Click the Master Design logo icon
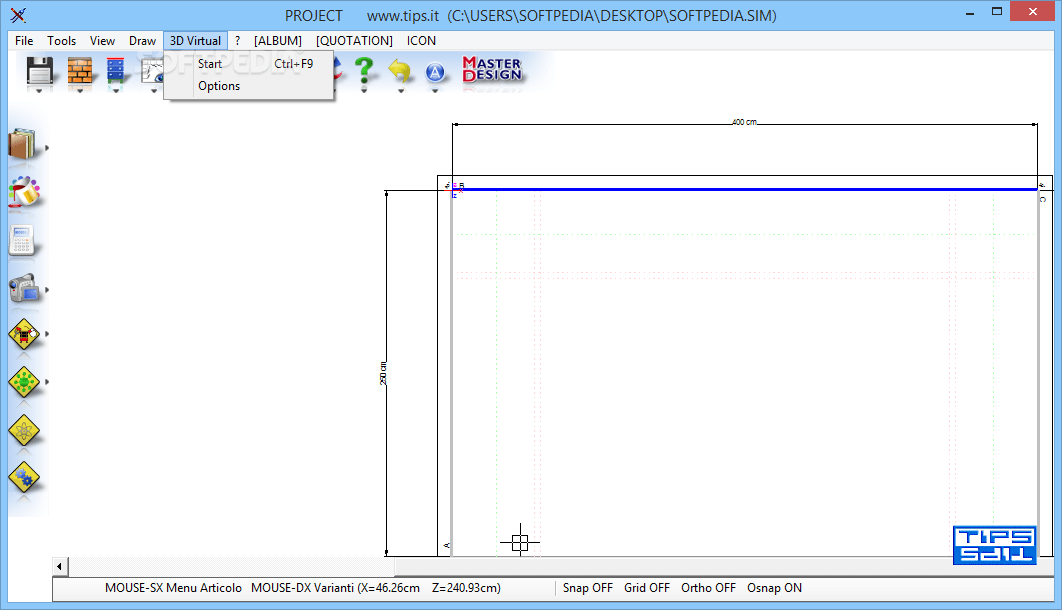This screenshot has width=1062, height=610. (493, 70)
